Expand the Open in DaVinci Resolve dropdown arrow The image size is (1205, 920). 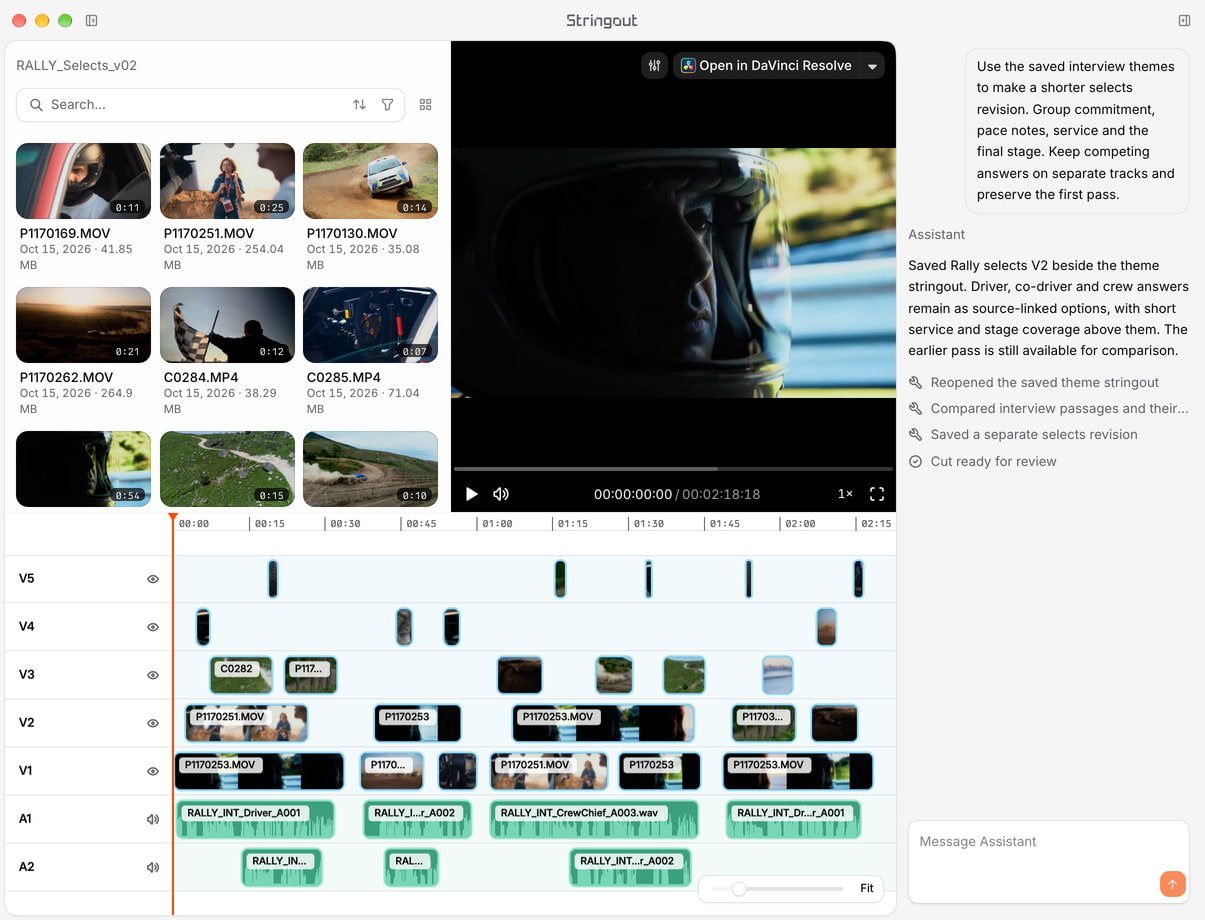(x=872, y=66)
